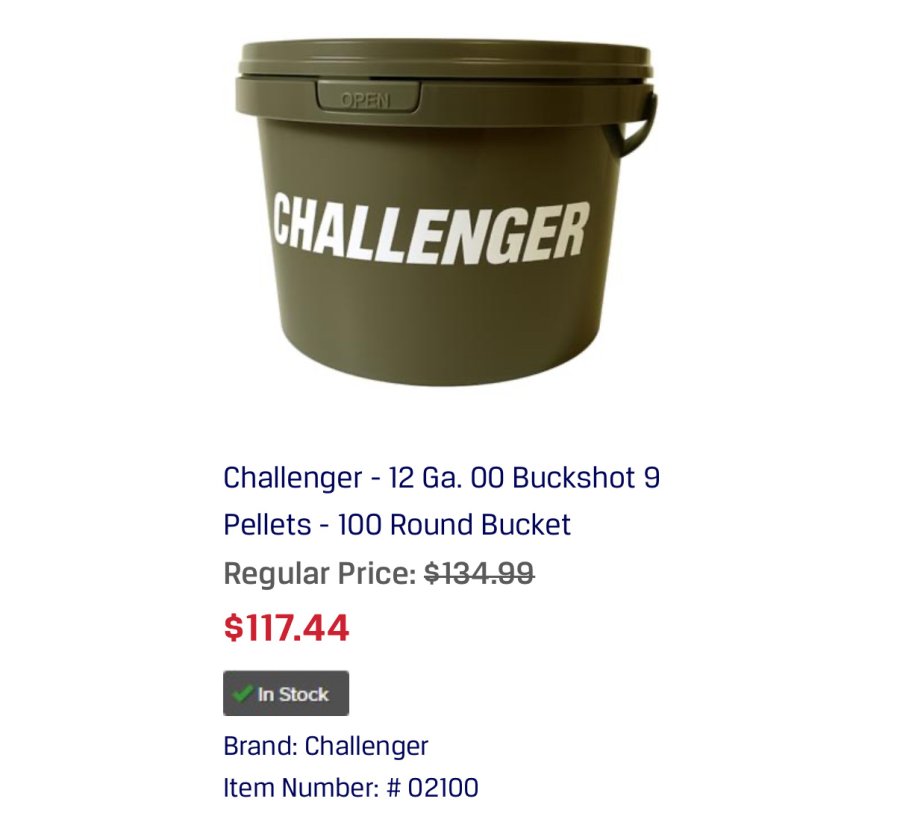The width and height of the screenshot is (900, 834).
Task: Click 'Pellets - 100 Round Bucket' title line
Action: (x=397, y=525)
